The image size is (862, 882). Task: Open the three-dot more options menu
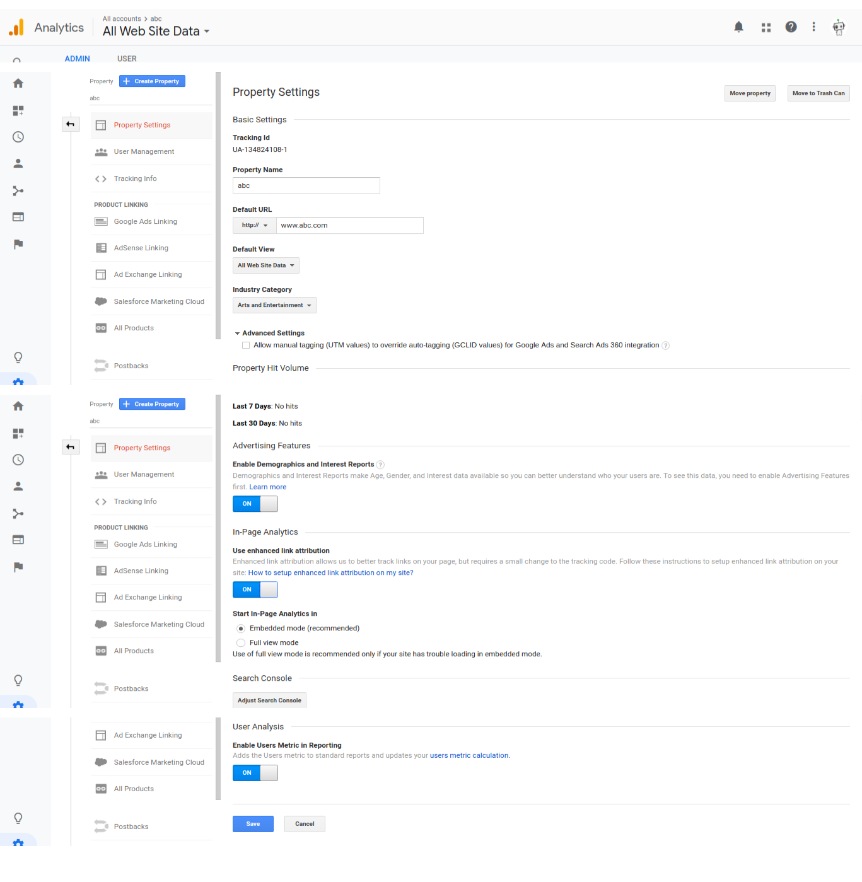(x=814, y=27)
